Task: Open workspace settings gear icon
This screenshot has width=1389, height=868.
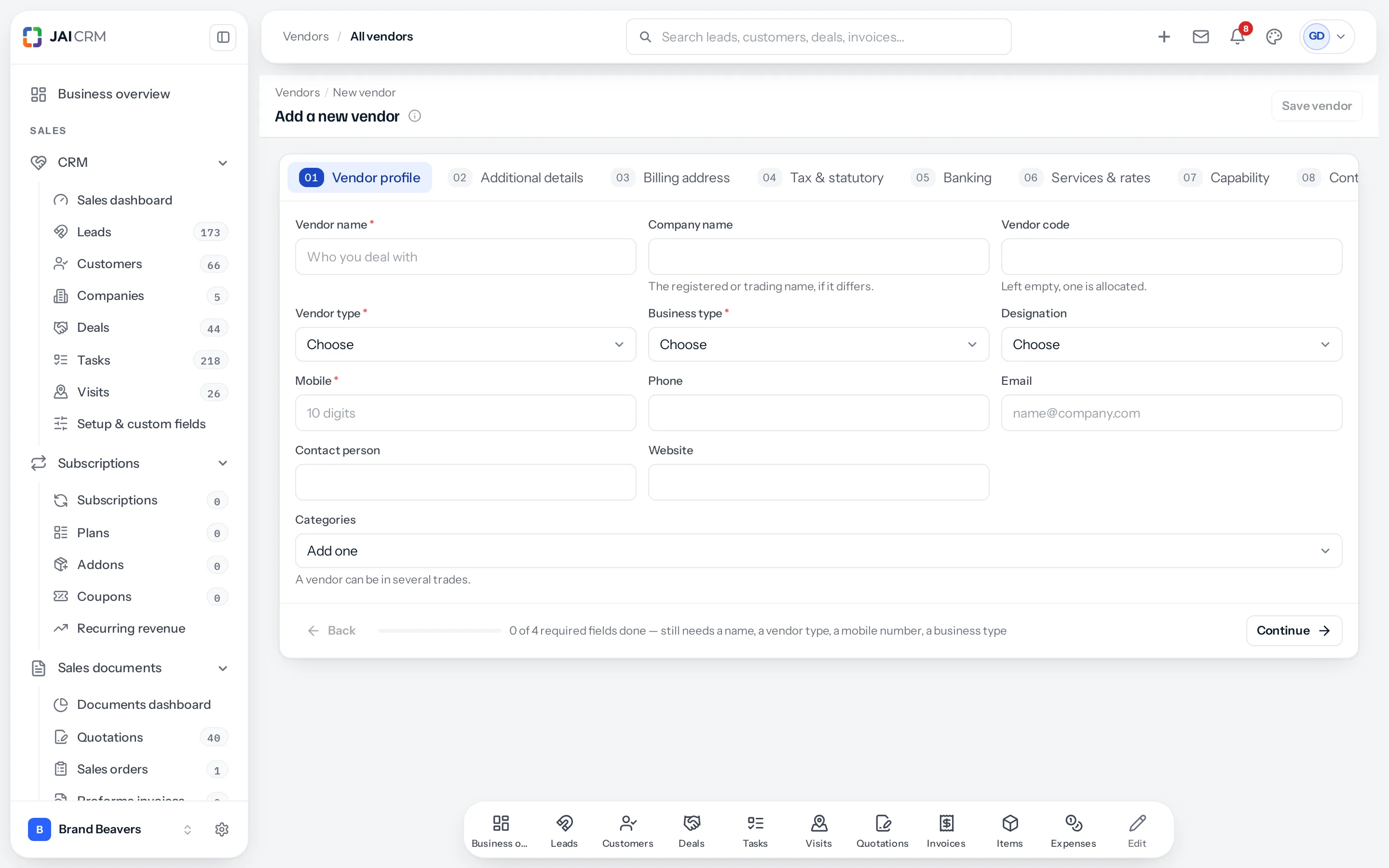Action: click(x=221, y=829)
